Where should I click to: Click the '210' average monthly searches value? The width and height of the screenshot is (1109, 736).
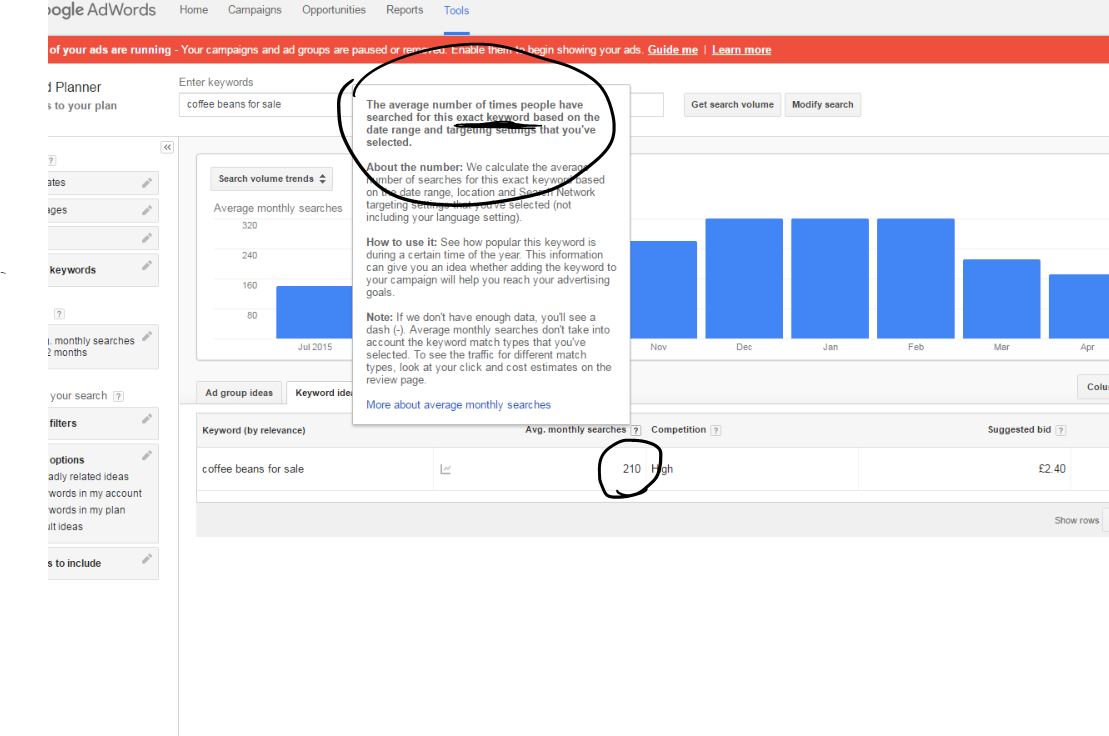pyautogui.click(x=632, y=469)
